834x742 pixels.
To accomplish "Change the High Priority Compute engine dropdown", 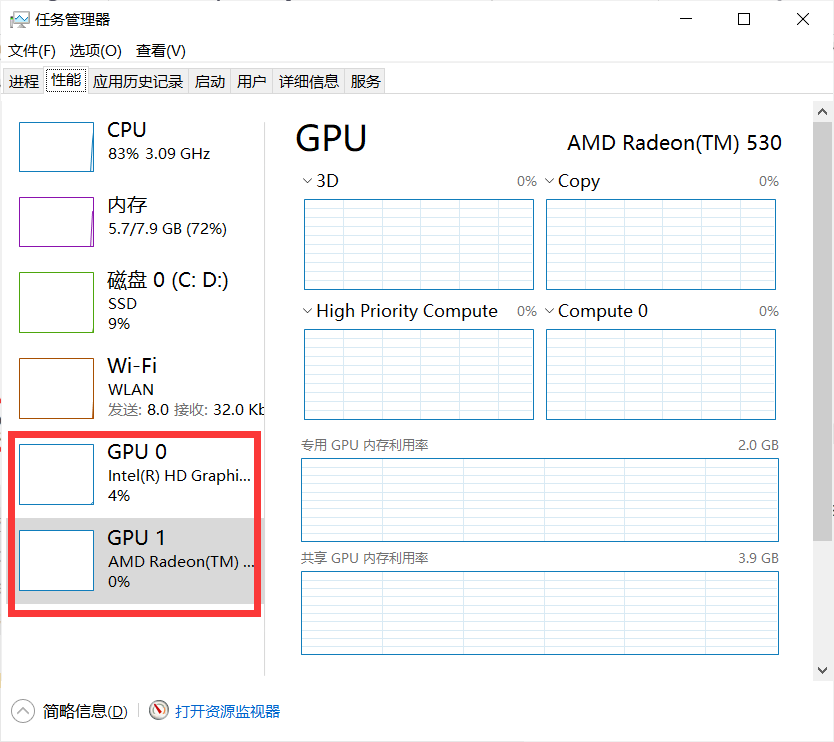I will click(x=306, y=311).
